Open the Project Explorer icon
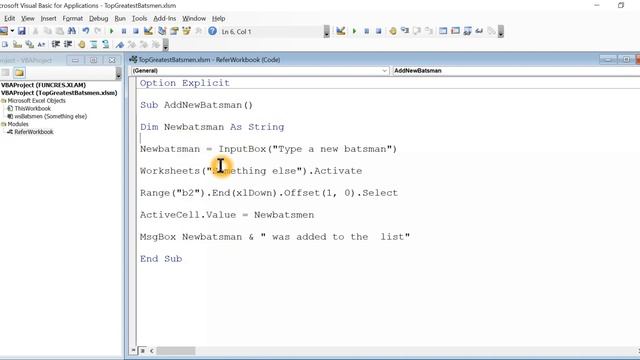This screenshot has width=640, height=360. [162, 31]
